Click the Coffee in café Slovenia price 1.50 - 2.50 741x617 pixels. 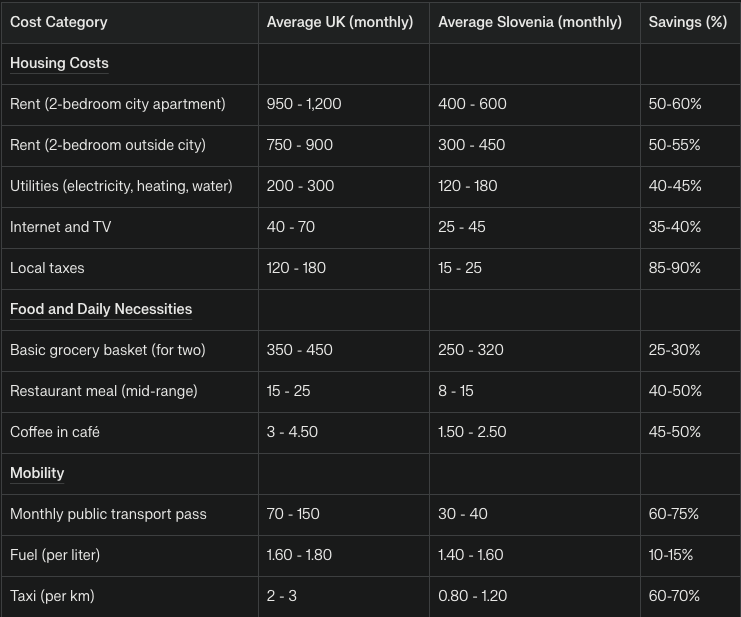(x=472, y=432)
